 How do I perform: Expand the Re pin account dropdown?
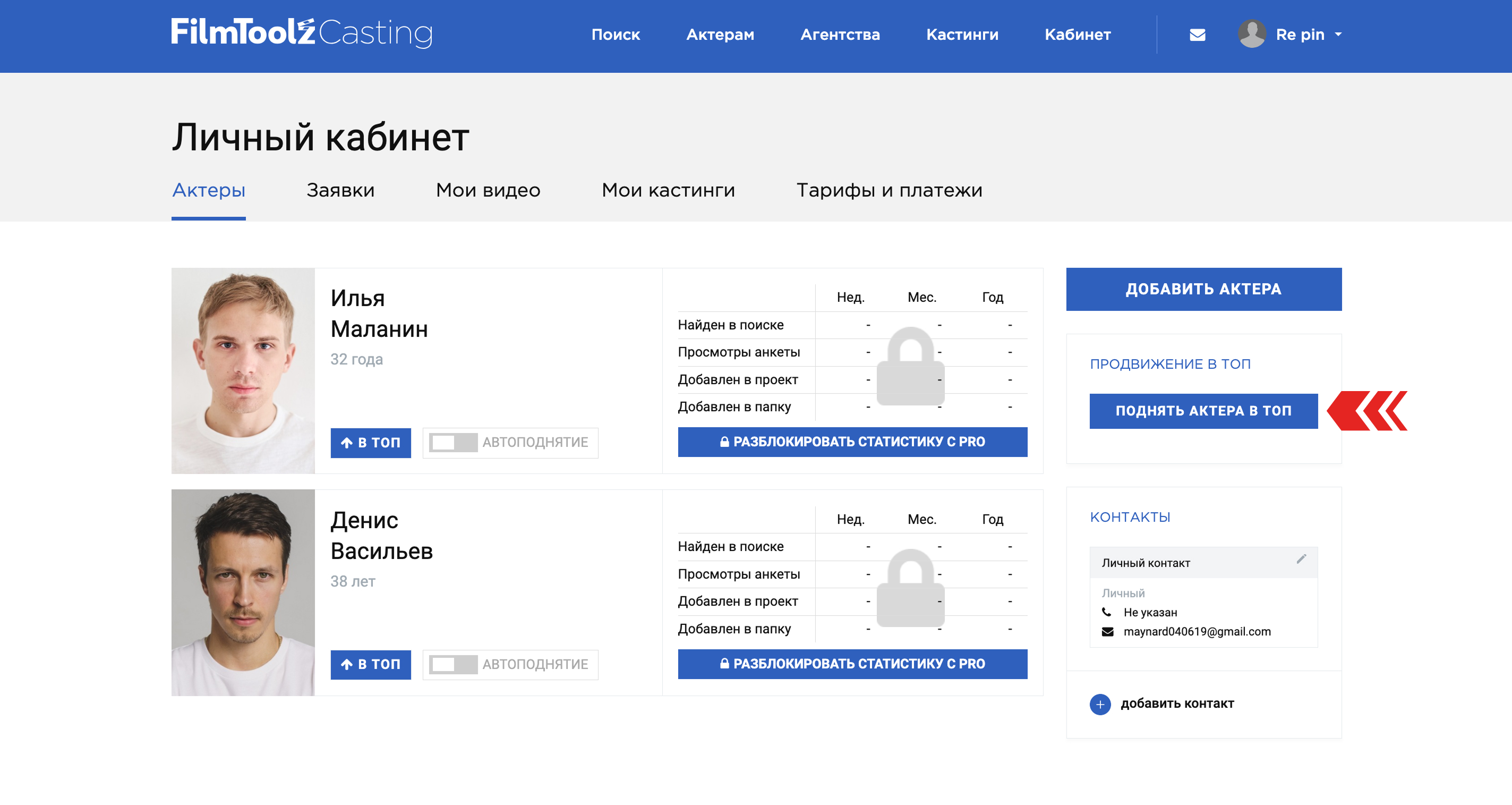1338,35
